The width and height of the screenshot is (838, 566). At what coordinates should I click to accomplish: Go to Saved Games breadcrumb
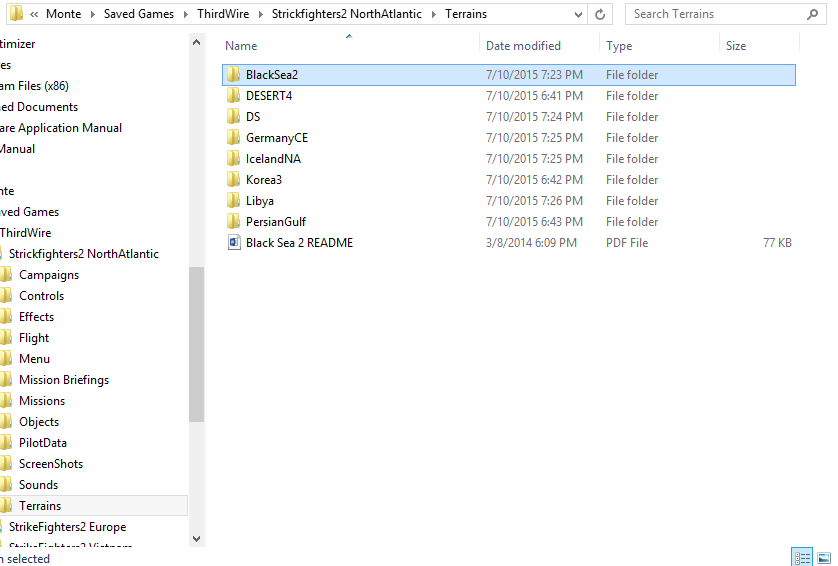(139, 14)
